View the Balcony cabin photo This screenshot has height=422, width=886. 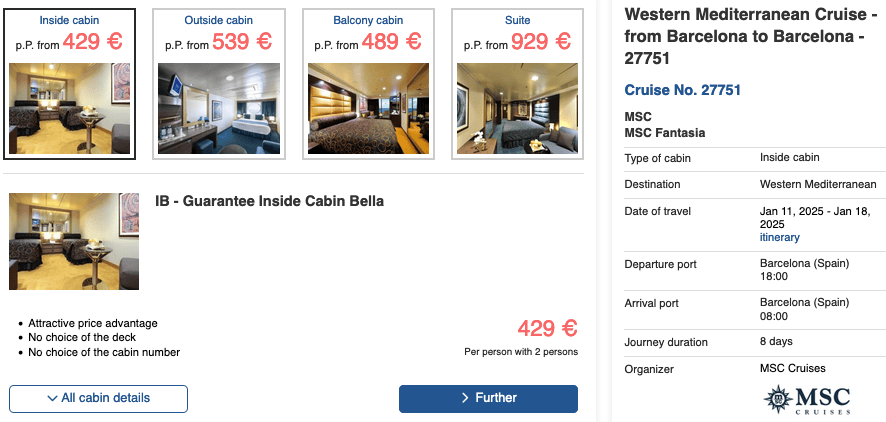[367, 108]
